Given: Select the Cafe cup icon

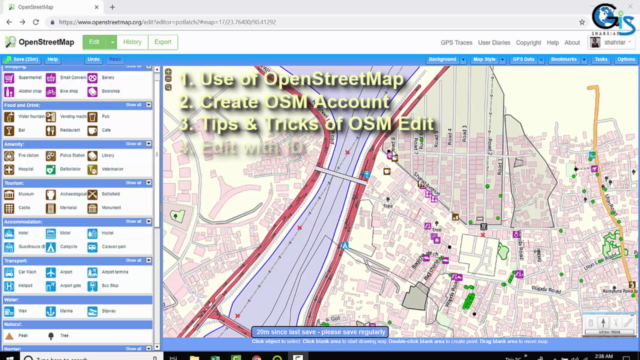Looking at the screenshot, I should click(93, 130).
